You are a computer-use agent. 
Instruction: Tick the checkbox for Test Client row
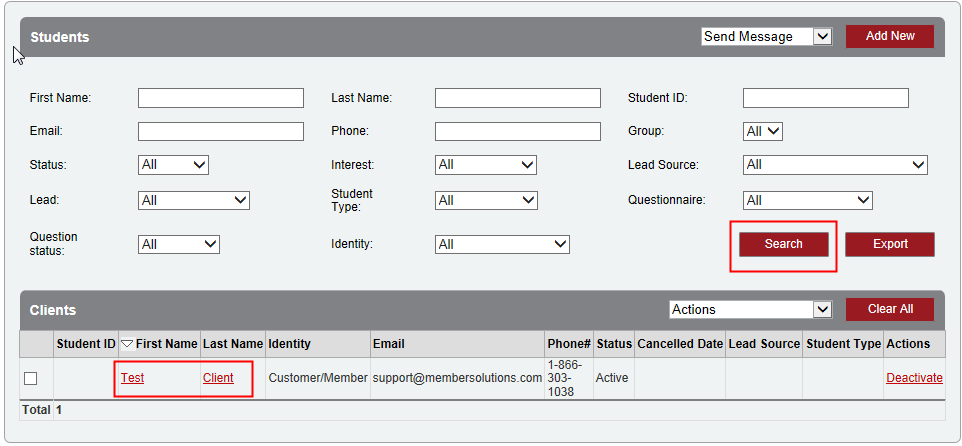(30, 378)
